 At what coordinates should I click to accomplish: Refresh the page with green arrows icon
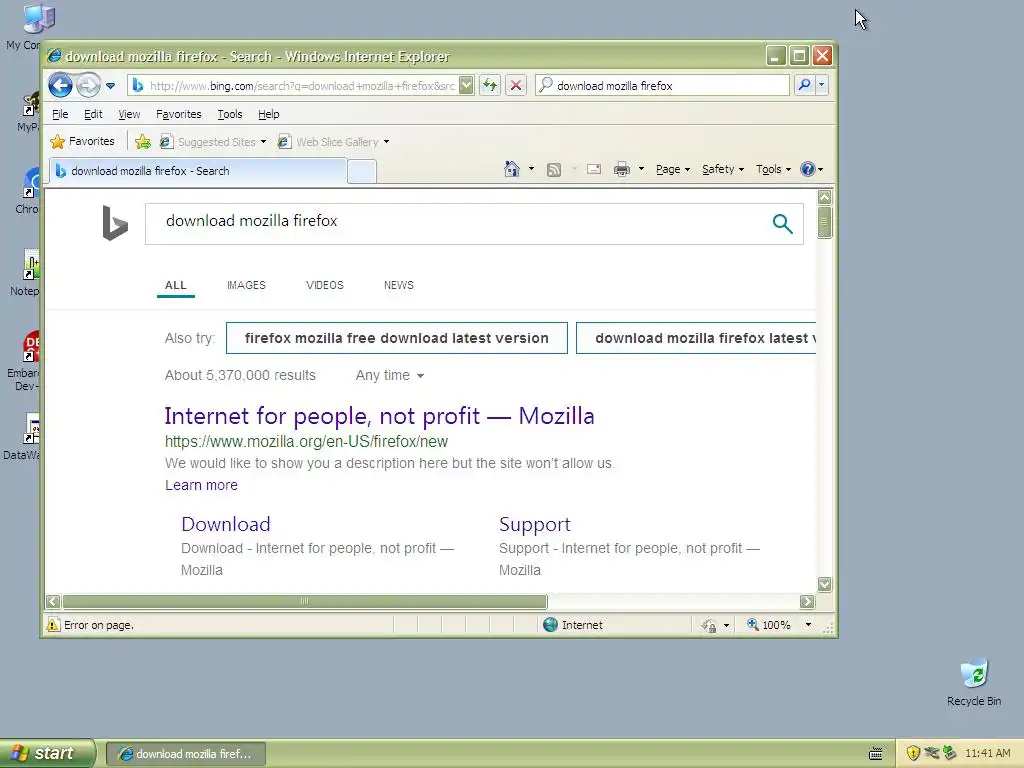coord(490,86)
